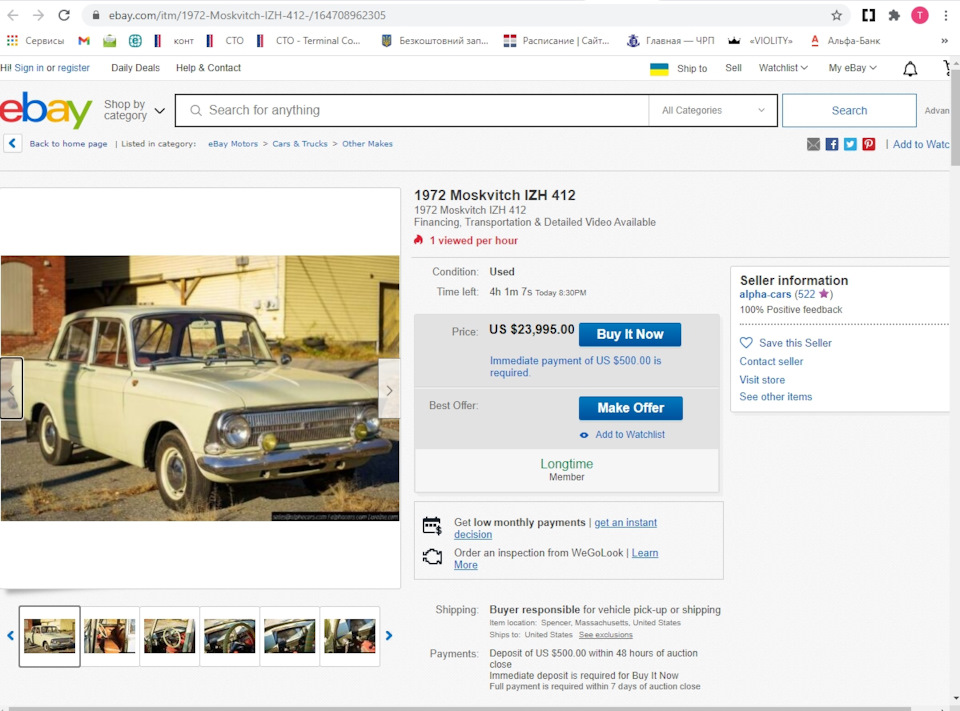Image resolution: width=960 pixels, height=711 pixels.
Task: Click See other items link
Action: click(x=776, y=397)
